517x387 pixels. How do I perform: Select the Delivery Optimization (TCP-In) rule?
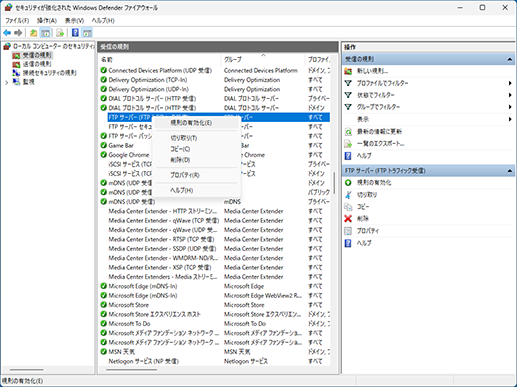[x=148, y=80]
